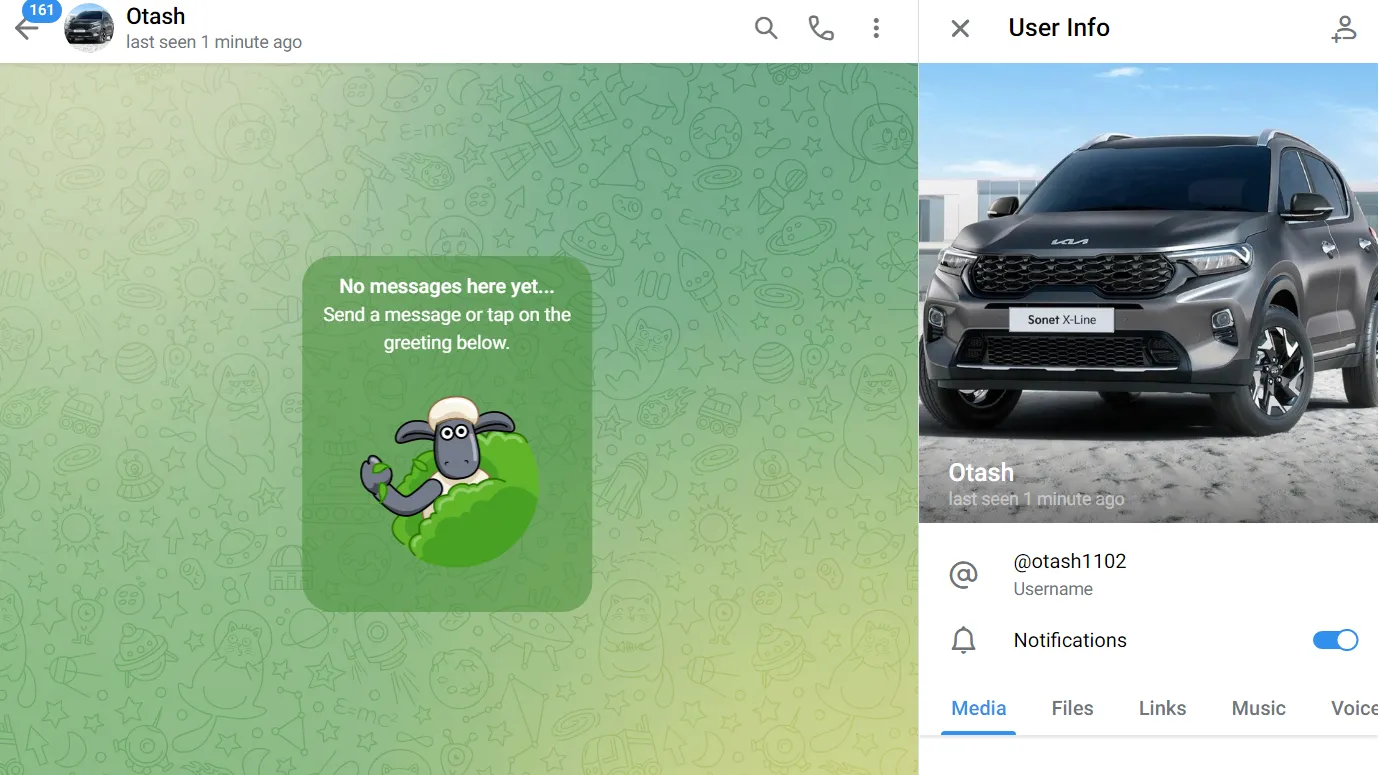Start a voice call with Otash
Image resolution: width=1379 pixels, height=775 pixels.
pos(821,28)
